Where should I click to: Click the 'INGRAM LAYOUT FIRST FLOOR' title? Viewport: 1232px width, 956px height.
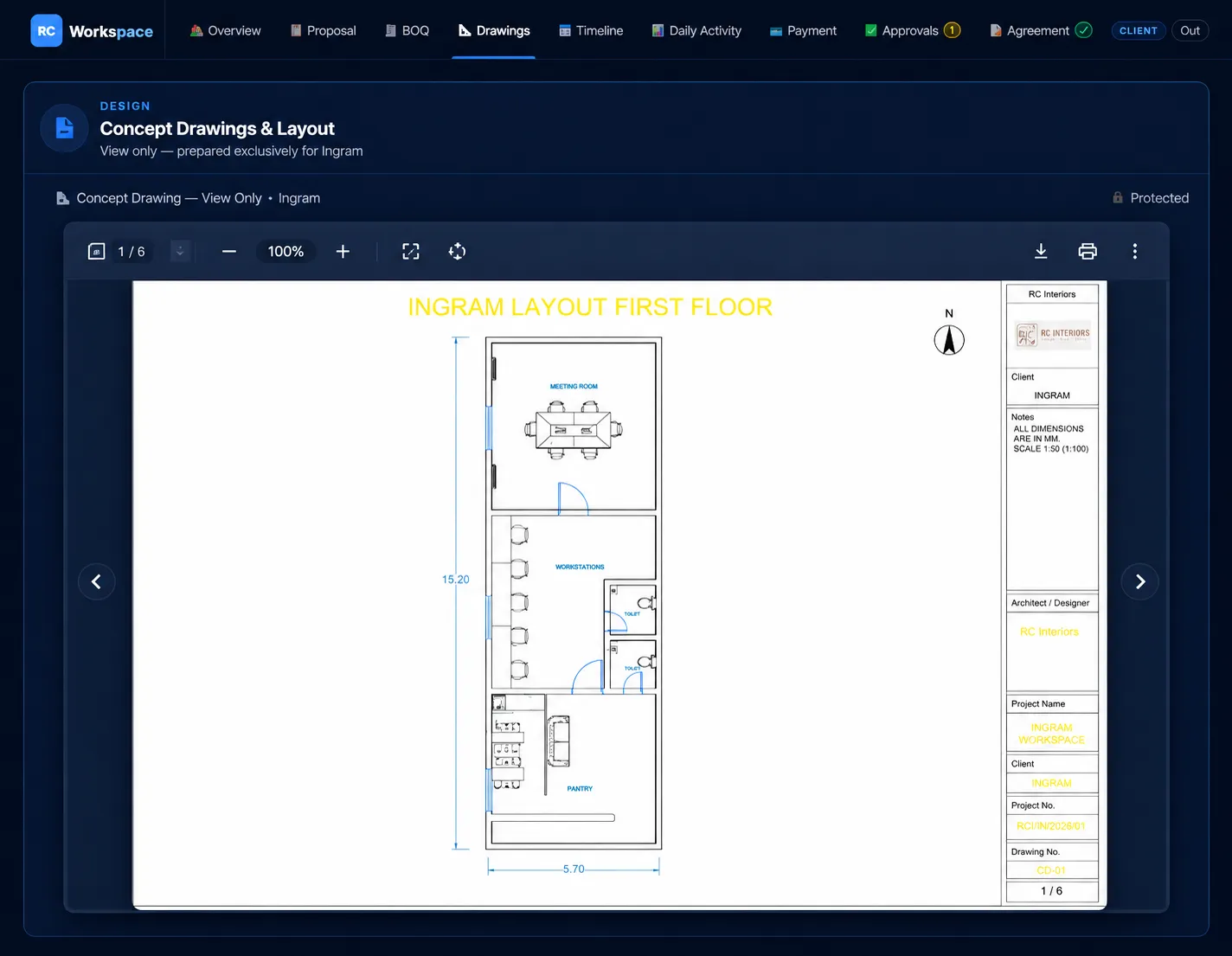pyautogui.click(x=590, y=307)
